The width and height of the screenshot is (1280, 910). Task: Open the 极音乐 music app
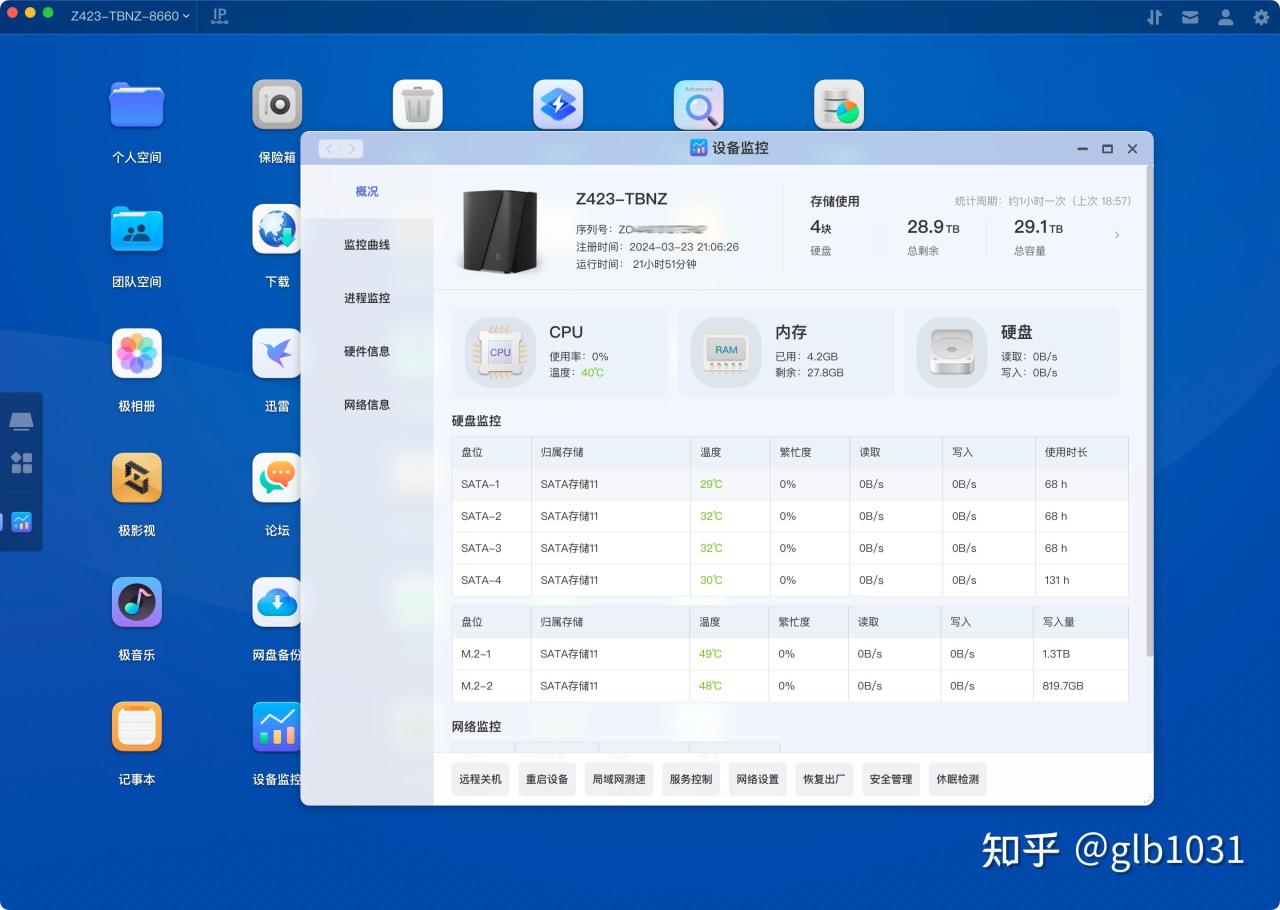point(137,602)
